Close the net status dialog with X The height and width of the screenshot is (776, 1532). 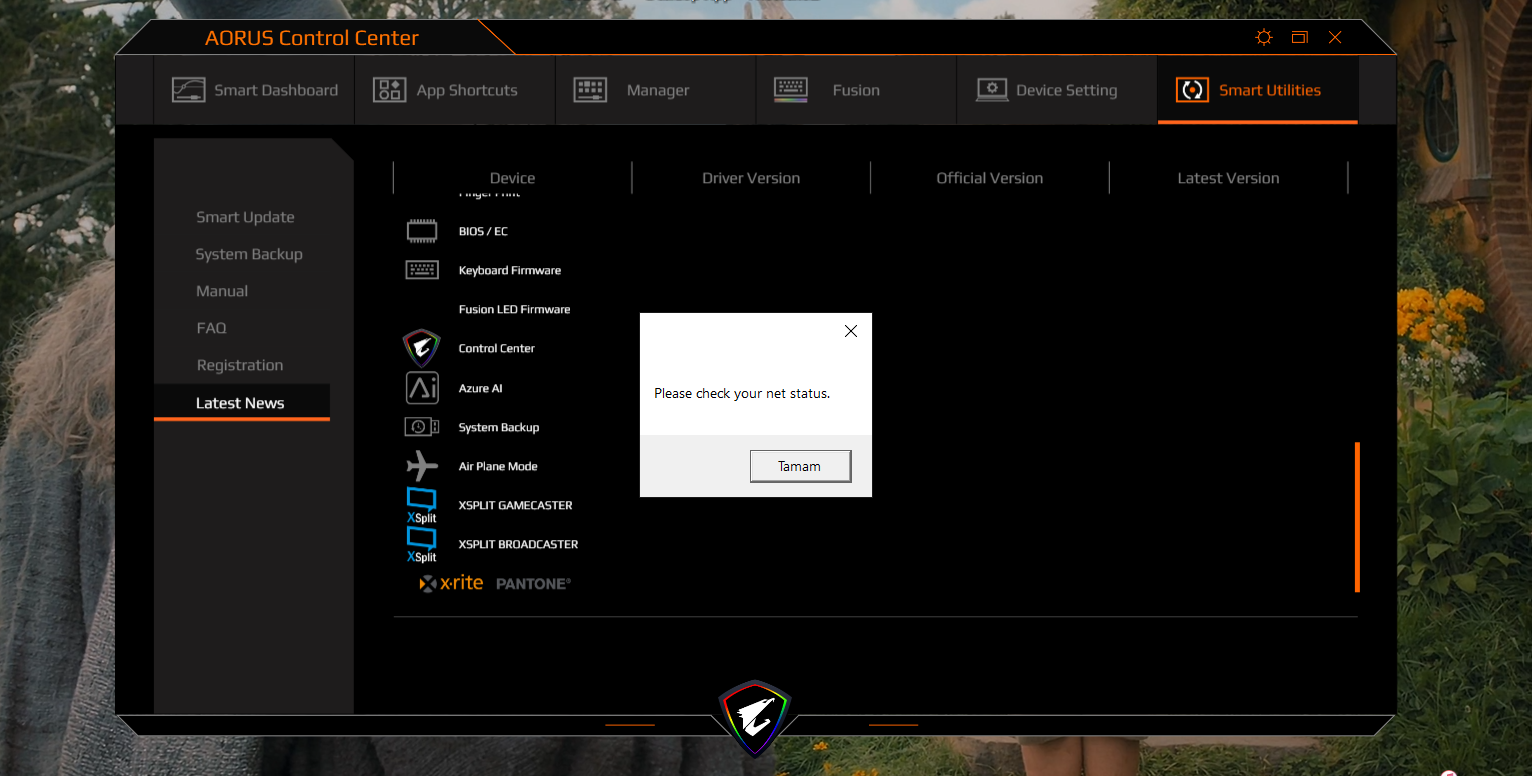click(851, 331)
